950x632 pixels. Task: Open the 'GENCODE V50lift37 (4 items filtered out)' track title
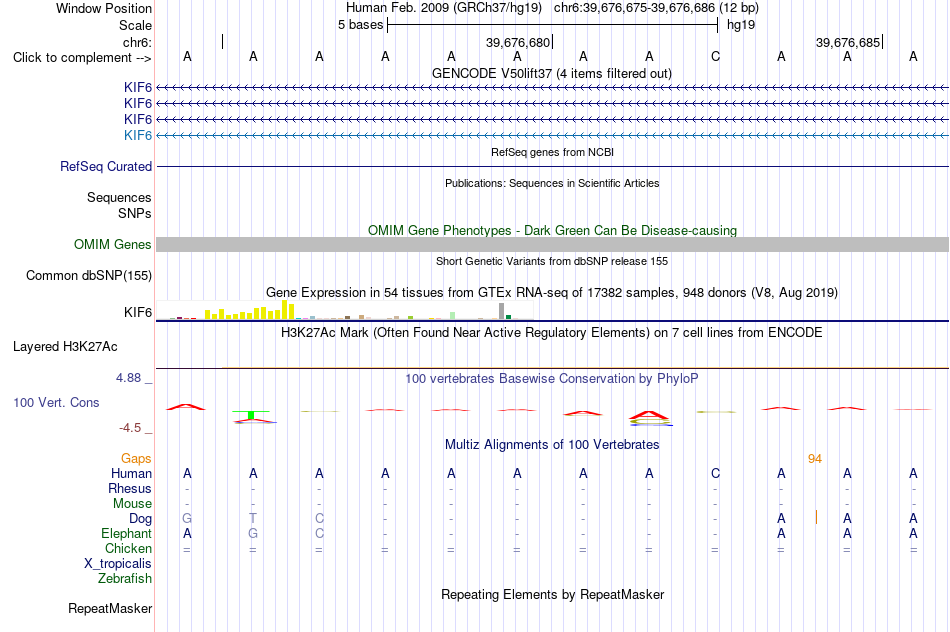coord(552,73)
